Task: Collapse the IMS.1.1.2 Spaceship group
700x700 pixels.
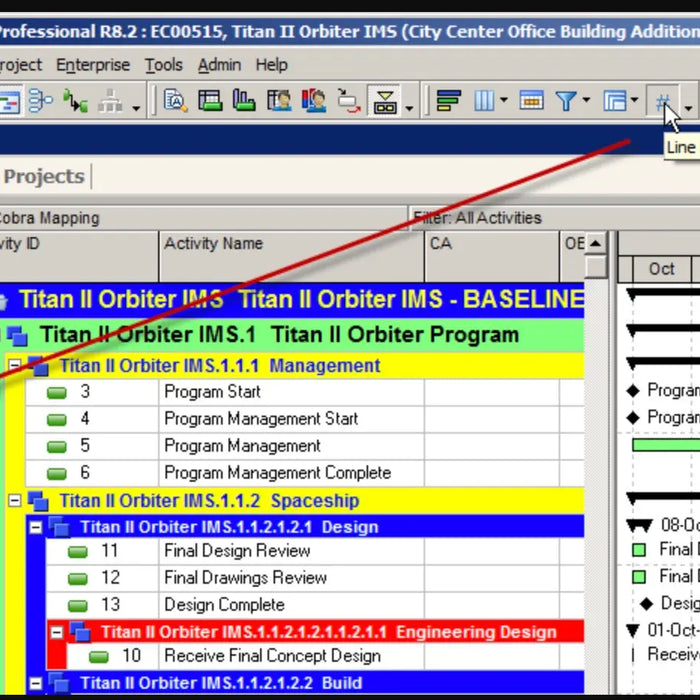Action: pos(15,501)
